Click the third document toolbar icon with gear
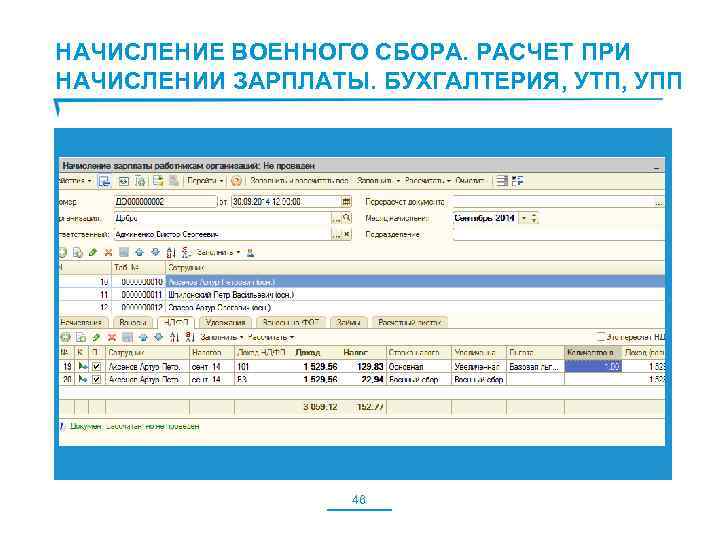 point(141,181)
